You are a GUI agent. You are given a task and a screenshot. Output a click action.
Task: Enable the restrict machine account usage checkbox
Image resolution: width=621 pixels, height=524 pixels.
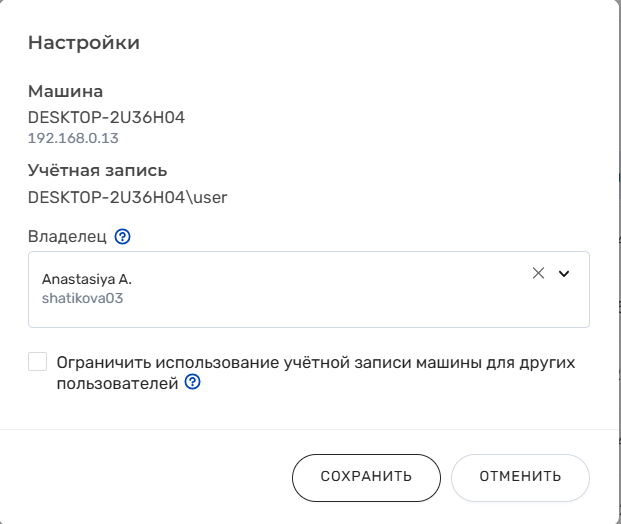(x=38, y=362)
